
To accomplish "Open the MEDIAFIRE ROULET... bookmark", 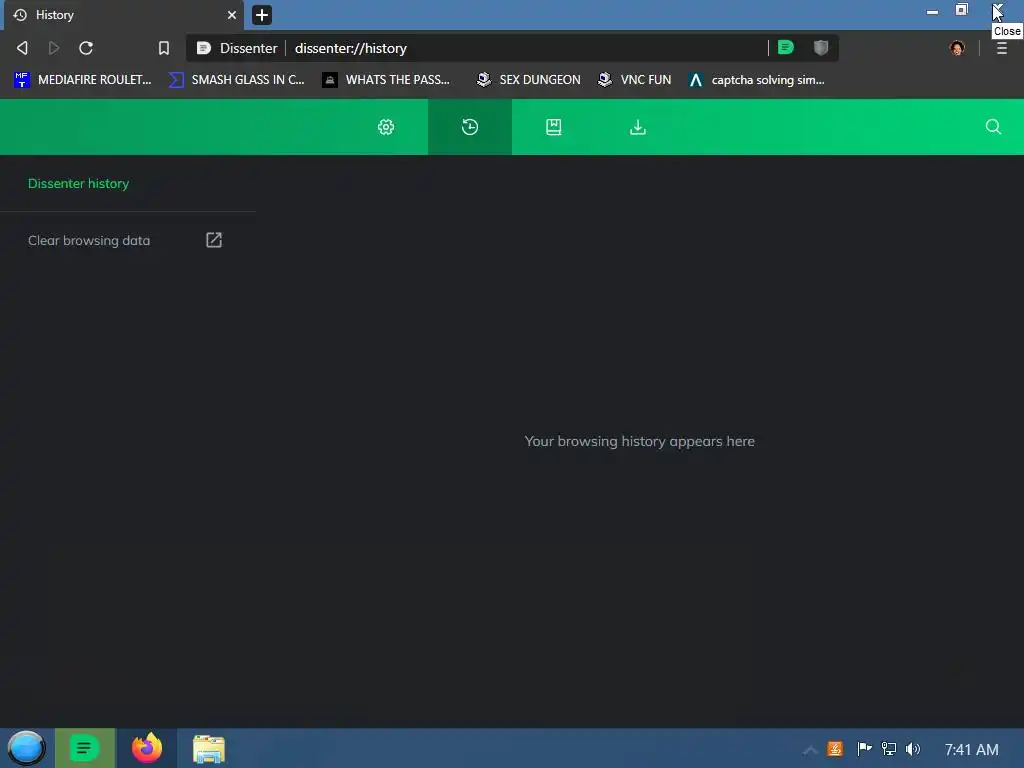I will tap(83, 80).
